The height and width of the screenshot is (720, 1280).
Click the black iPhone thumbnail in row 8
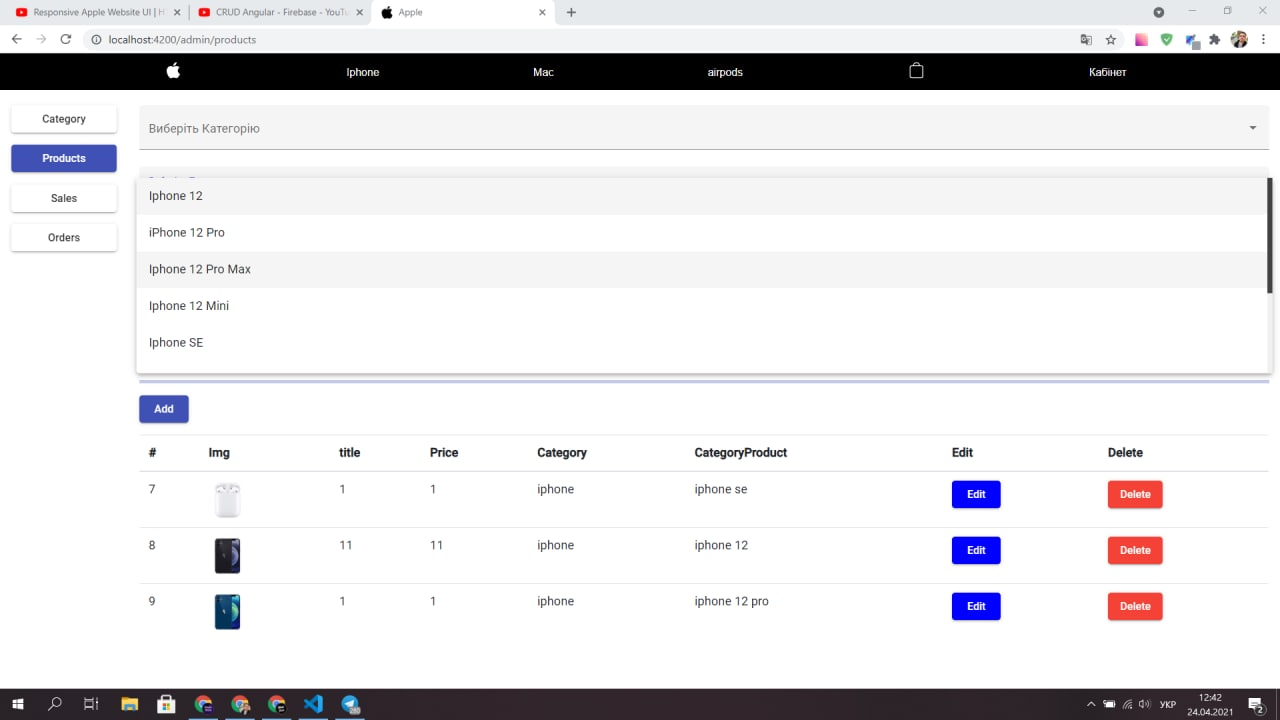click(x=227, y=555)
